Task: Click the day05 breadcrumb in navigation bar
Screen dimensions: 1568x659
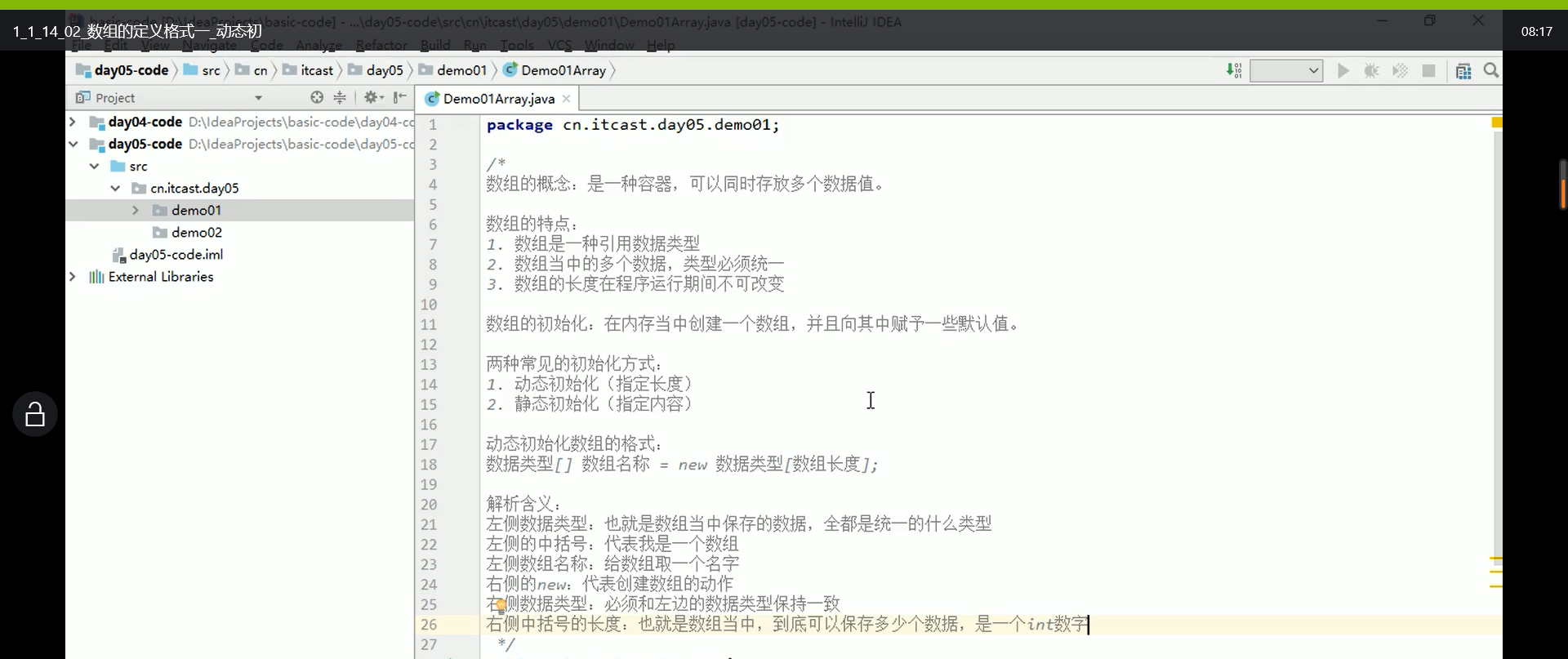Action: pyautogui.click(x=376, y=70)
